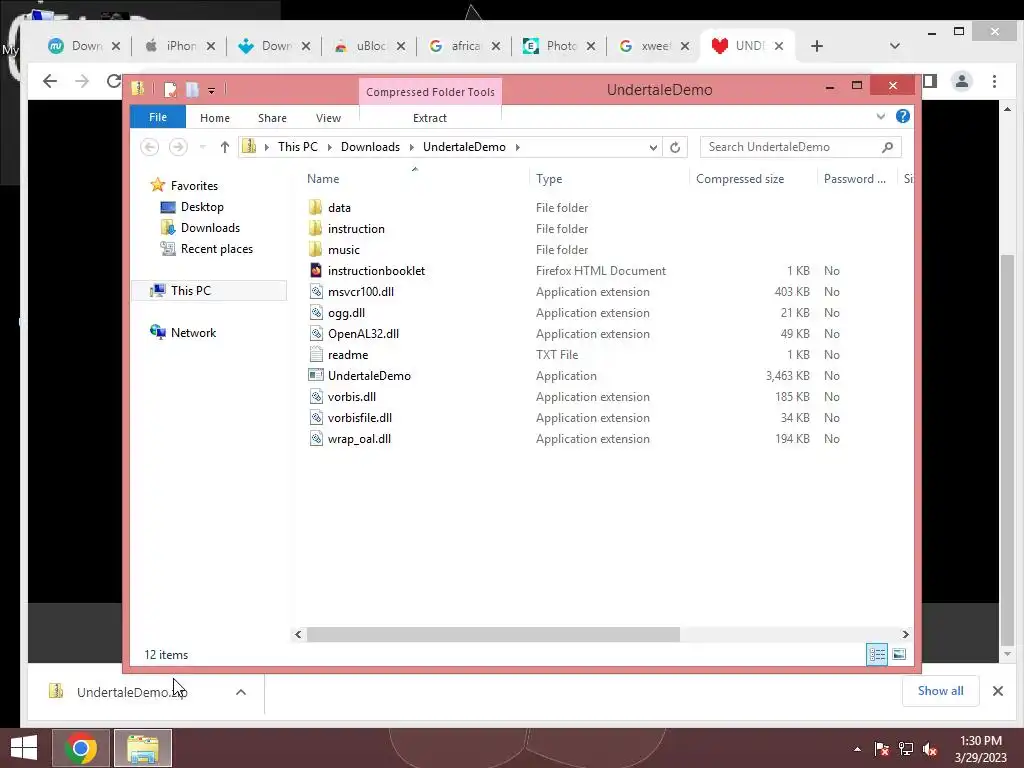1024x768 pixels.
Task: Switch to Details view layout icon
Action: pos(877,654)
